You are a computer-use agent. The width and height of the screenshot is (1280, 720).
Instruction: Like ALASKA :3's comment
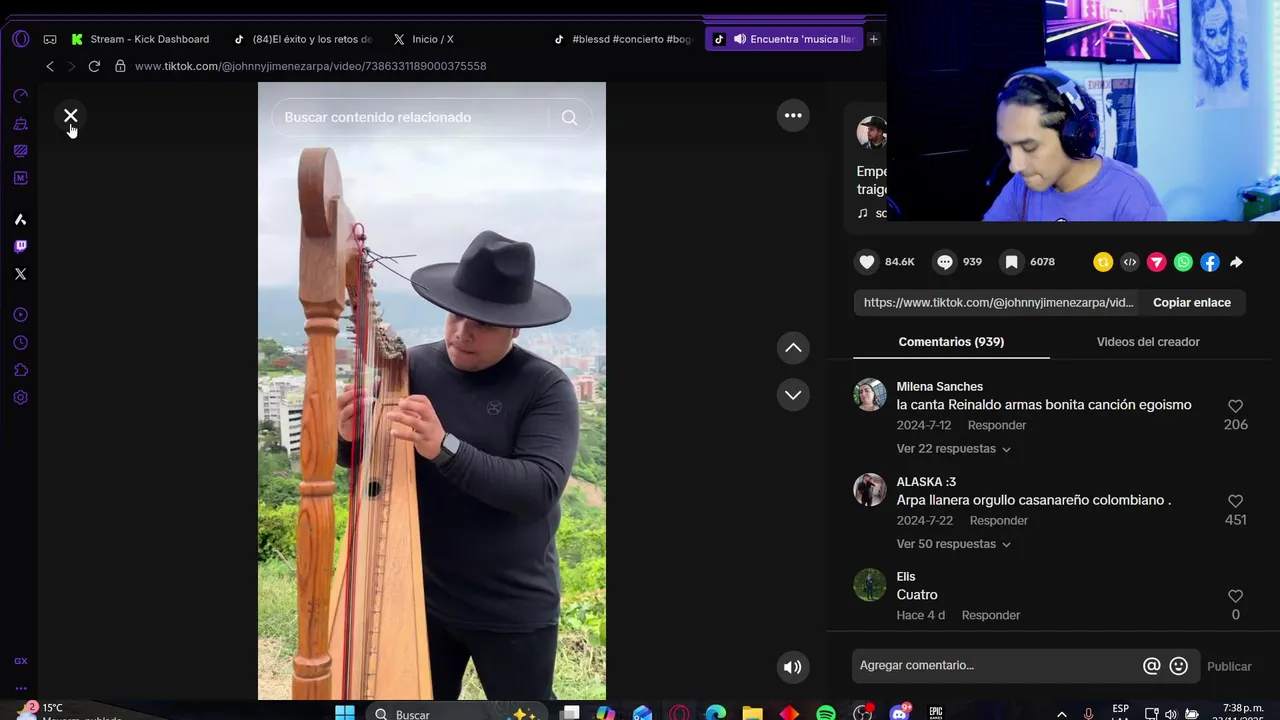pos(1235,501)
